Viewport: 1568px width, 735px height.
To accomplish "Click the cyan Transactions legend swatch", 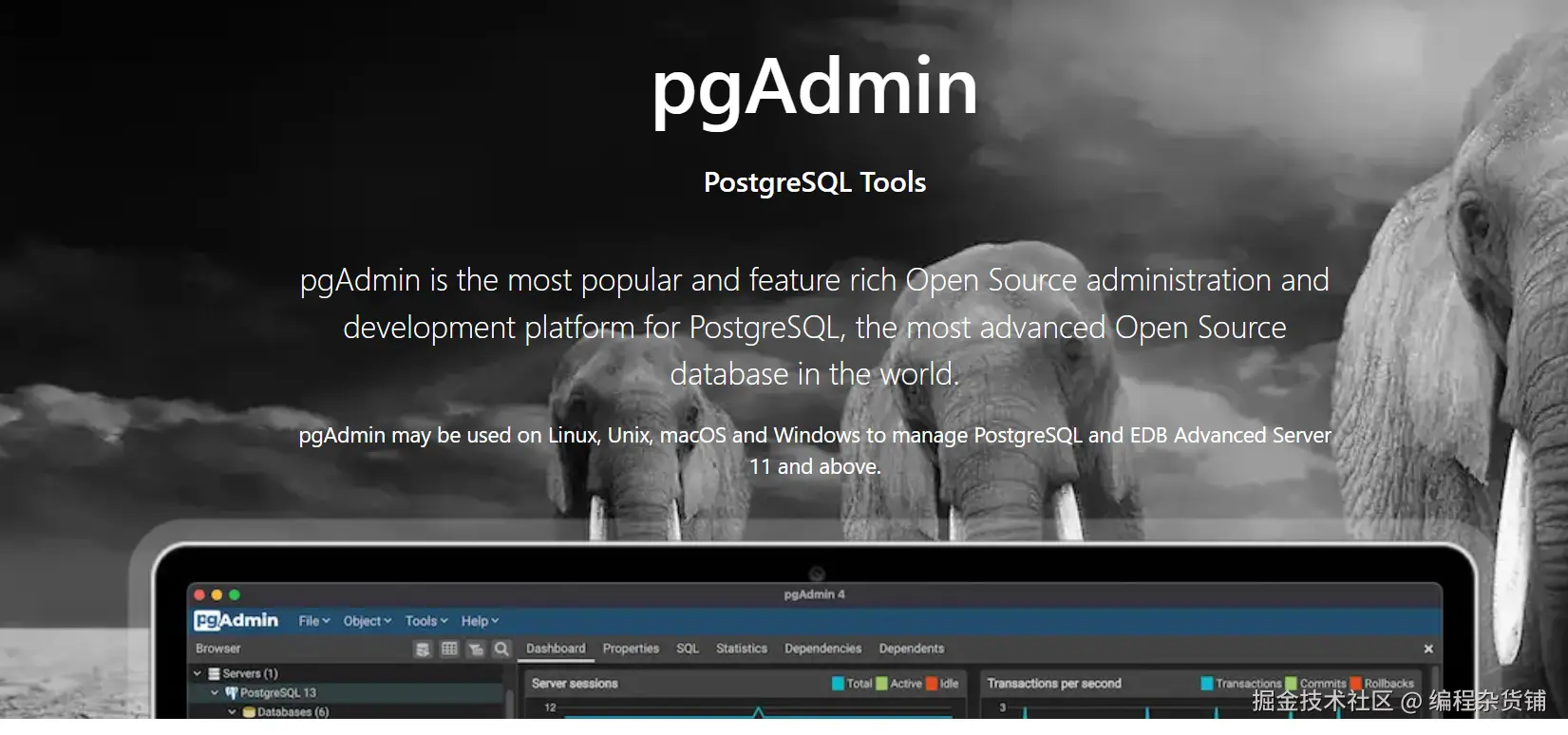I will click(1207, 684).
